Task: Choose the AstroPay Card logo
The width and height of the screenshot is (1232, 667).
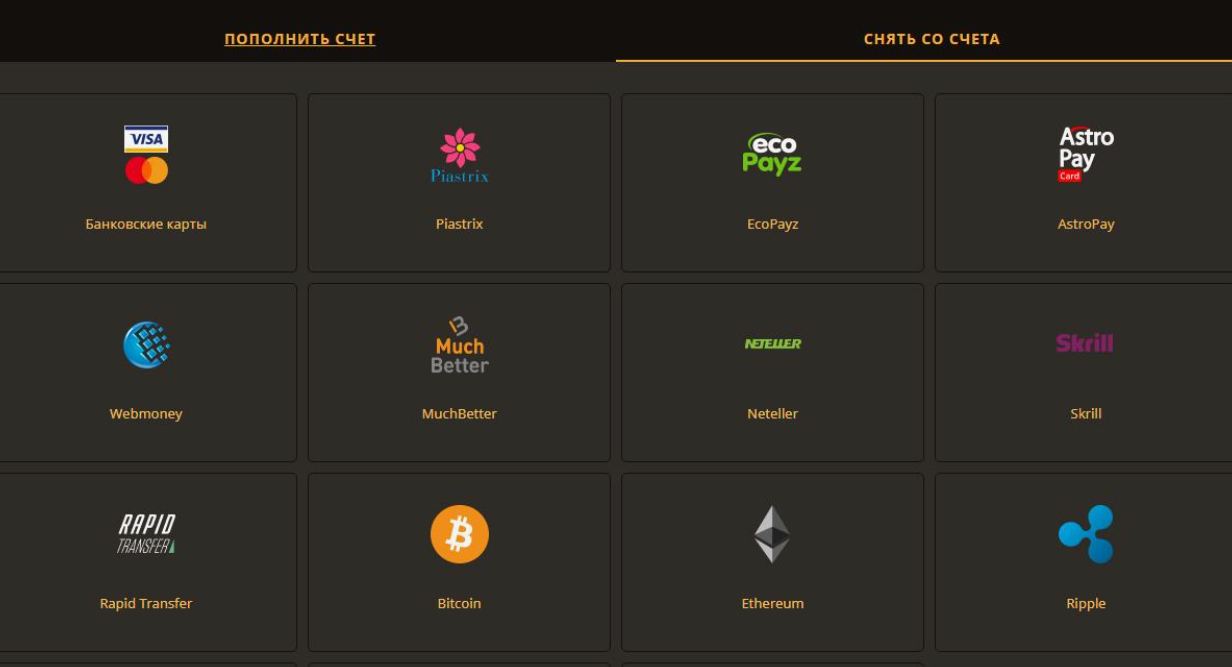Action: point(1086,154)
